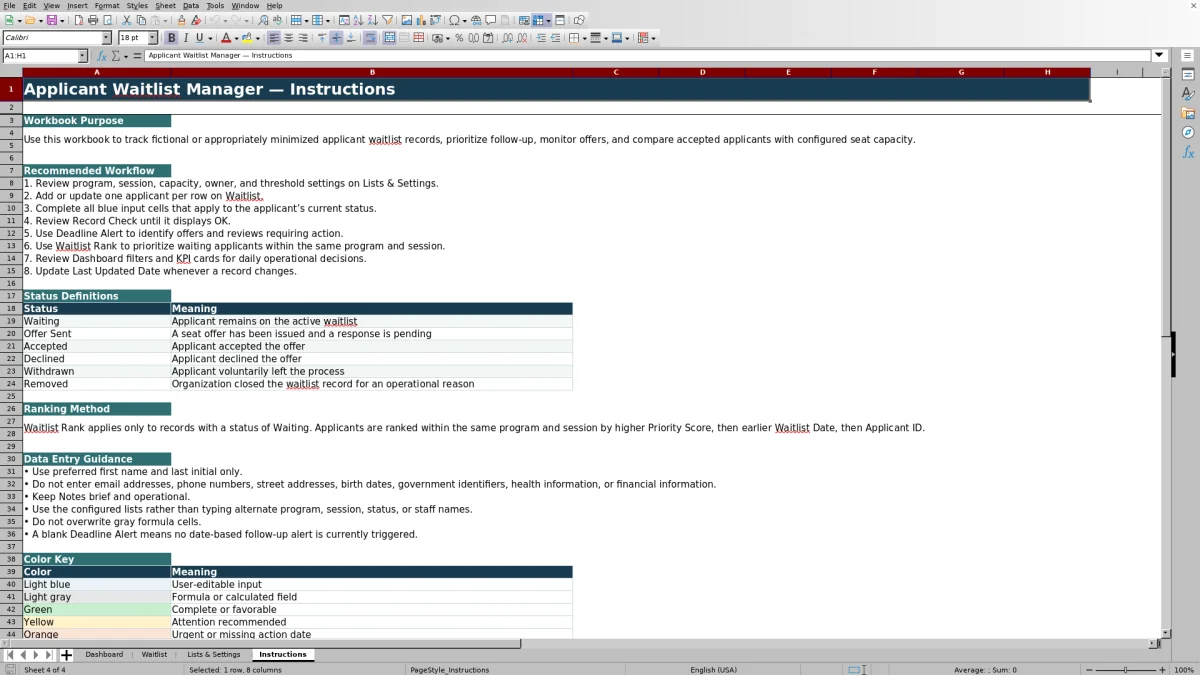Toggle Freeze Rows and Columns

pos(538,20)
